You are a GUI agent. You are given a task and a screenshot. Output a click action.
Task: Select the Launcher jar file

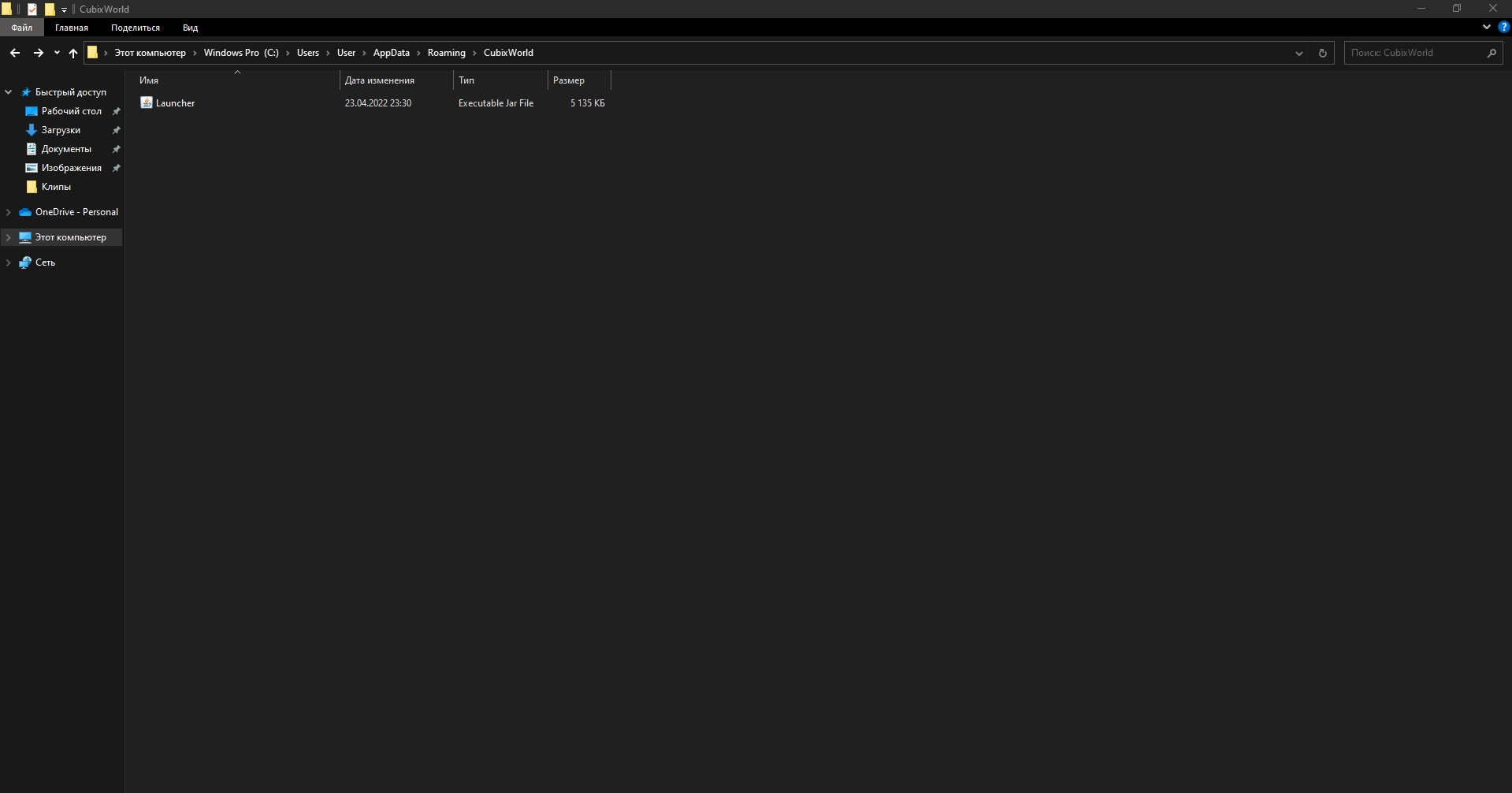click(175, 103)
